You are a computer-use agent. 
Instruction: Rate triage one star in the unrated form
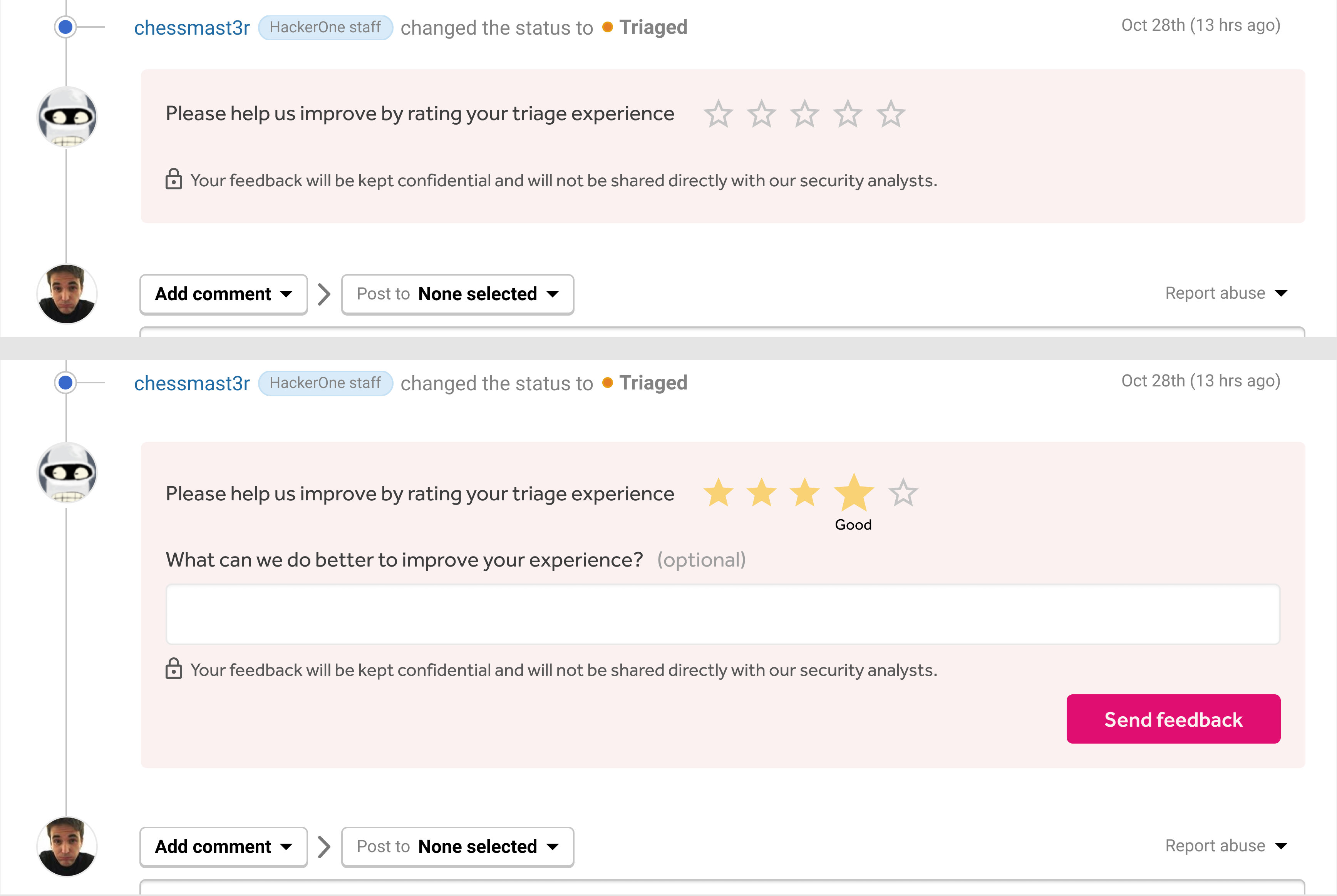[x=718, y=114]
